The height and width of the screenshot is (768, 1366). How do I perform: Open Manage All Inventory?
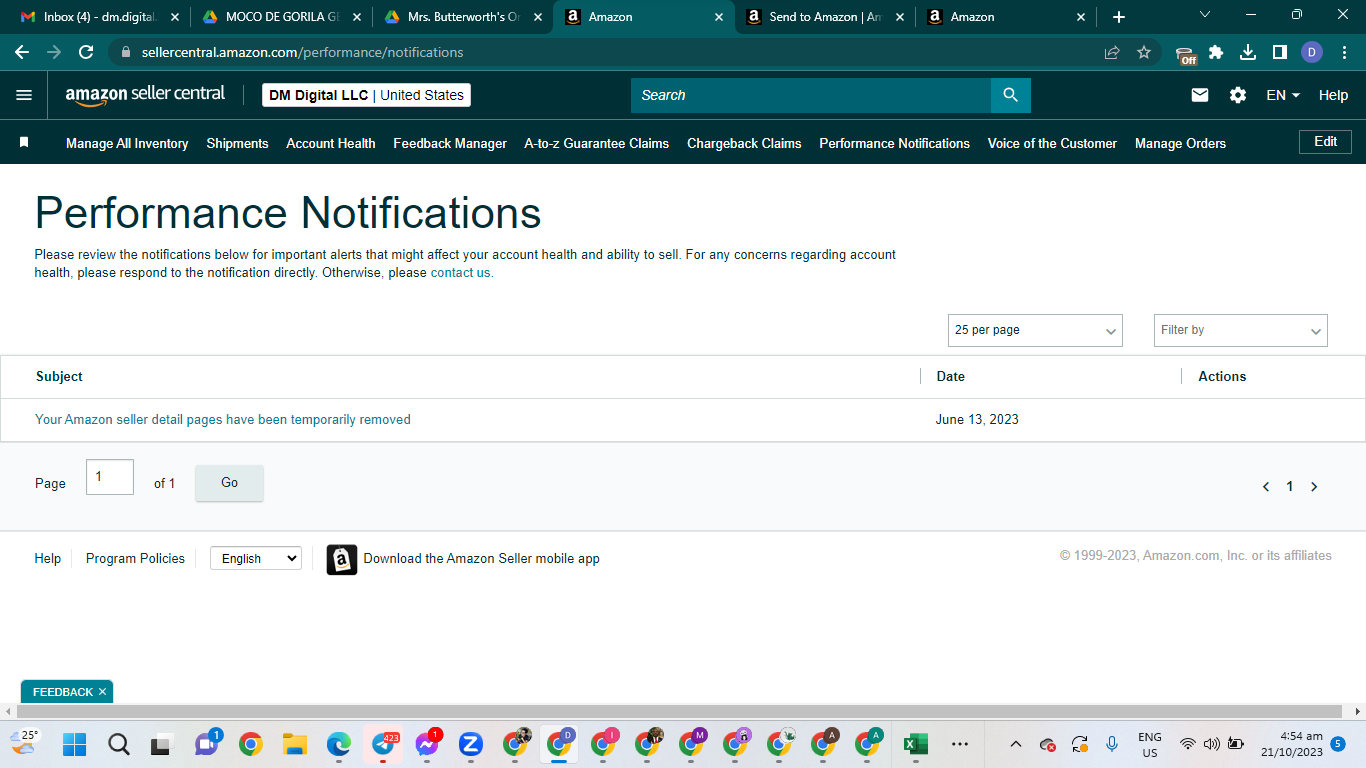click(x=127, y=143)
